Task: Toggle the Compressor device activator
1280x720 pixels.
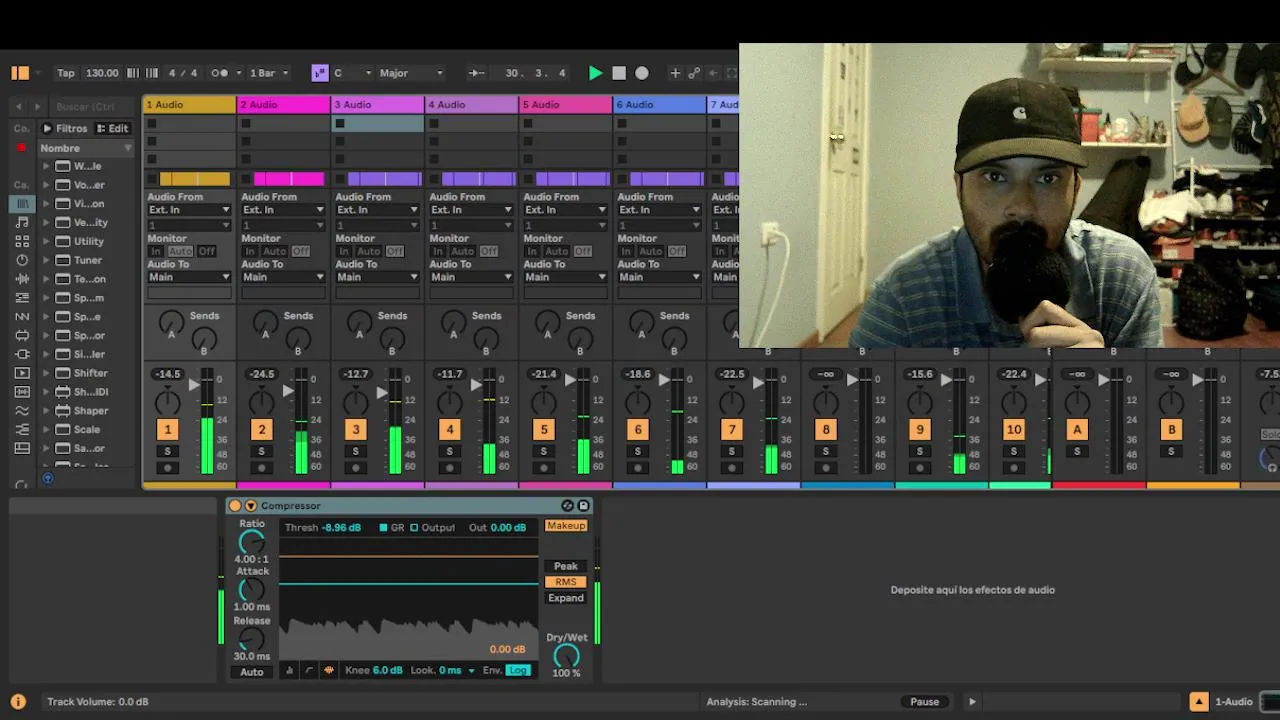Action: click(236, 506)
